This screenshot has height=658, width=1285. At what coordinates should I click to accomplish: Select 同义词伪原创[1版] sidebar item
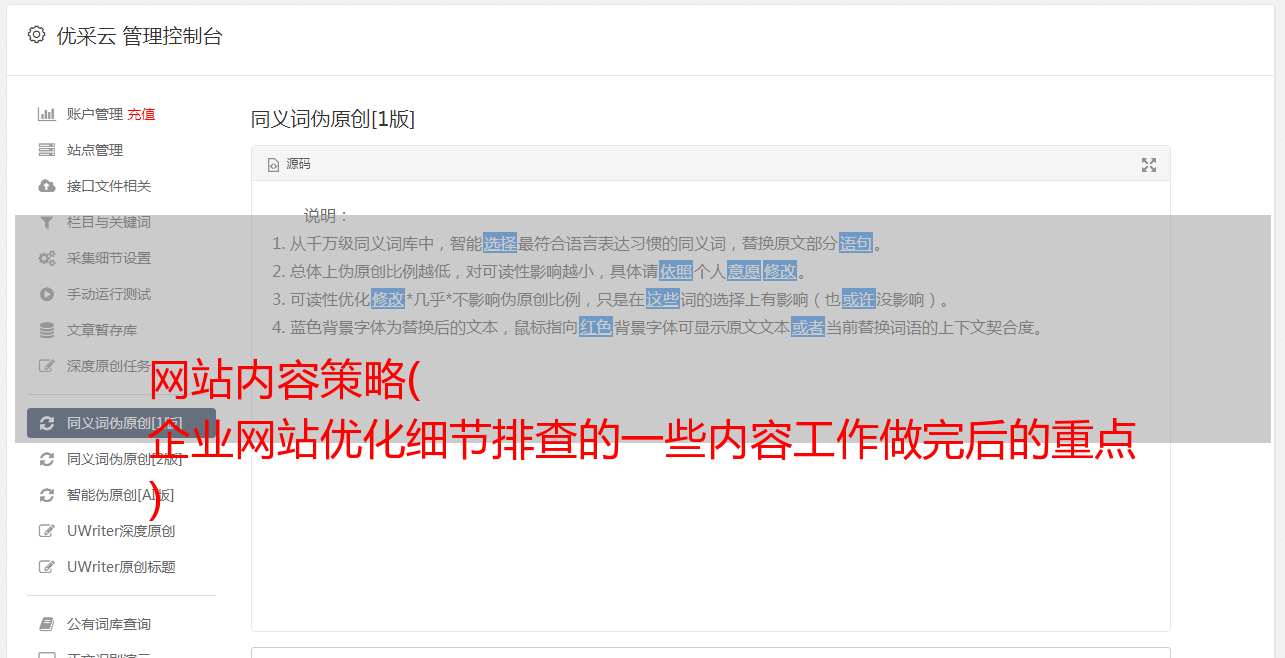click(x=121, y=423)
